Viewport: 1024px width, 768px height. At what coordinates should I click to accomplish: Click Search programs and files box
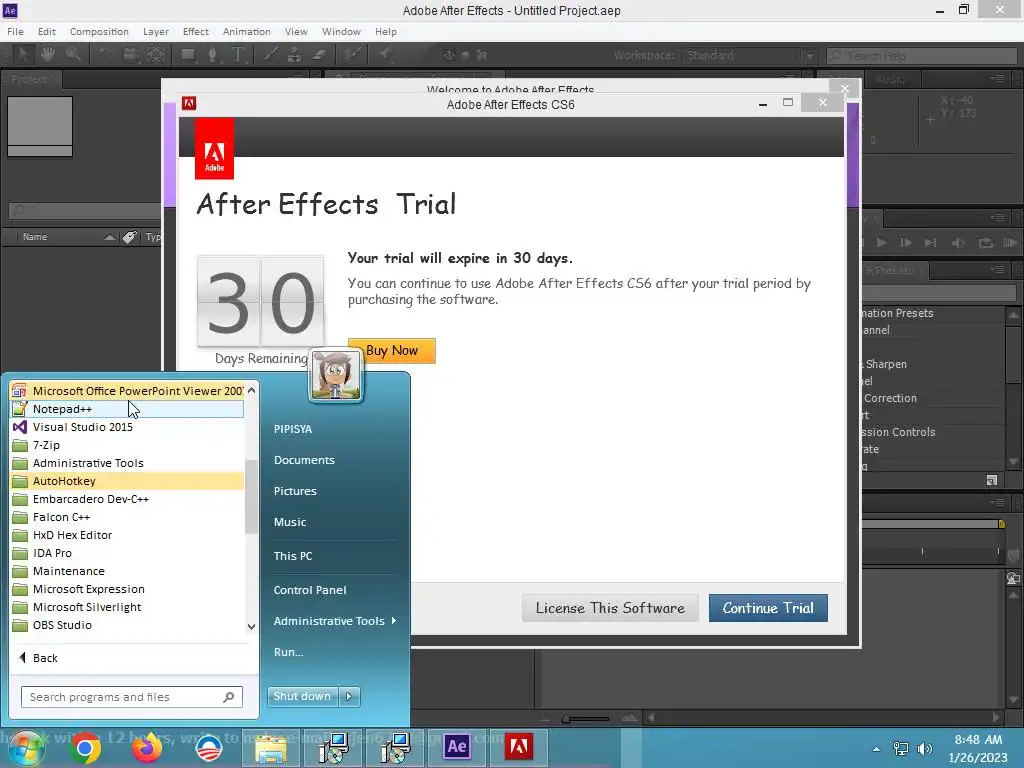(x=131, y=697)
